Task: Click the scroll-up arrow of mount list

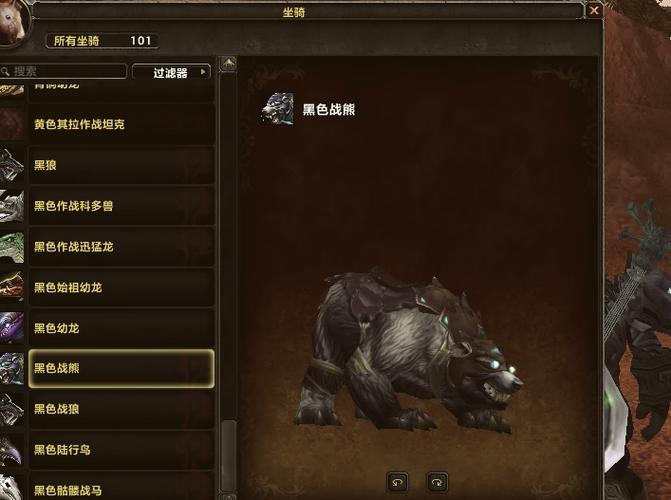Action: [228, 64]
